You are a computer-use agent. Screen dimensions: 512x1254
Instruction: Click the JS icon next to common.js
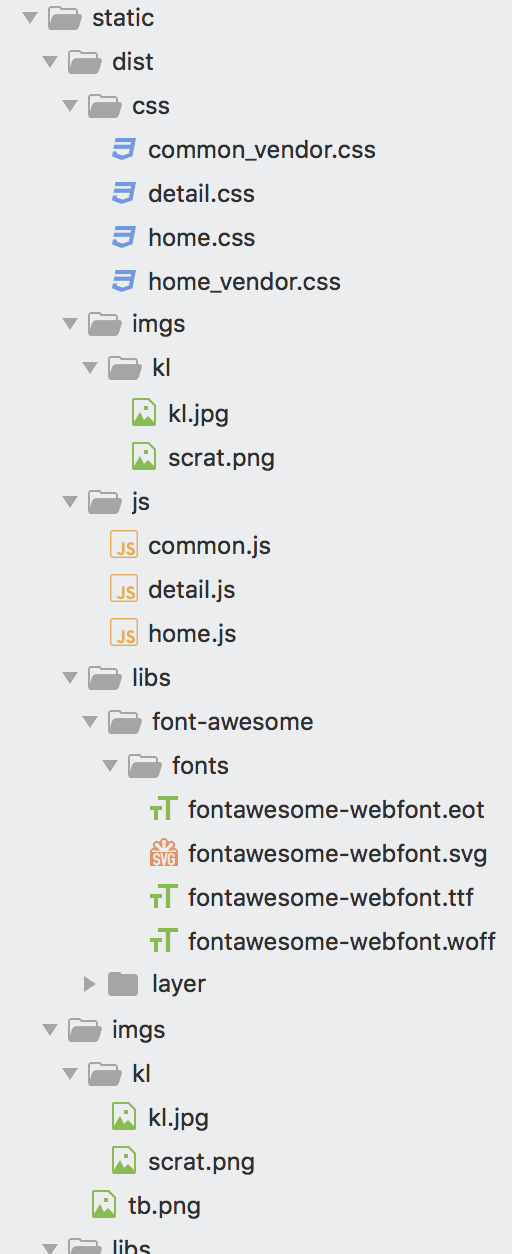click(x=123, y=546)
